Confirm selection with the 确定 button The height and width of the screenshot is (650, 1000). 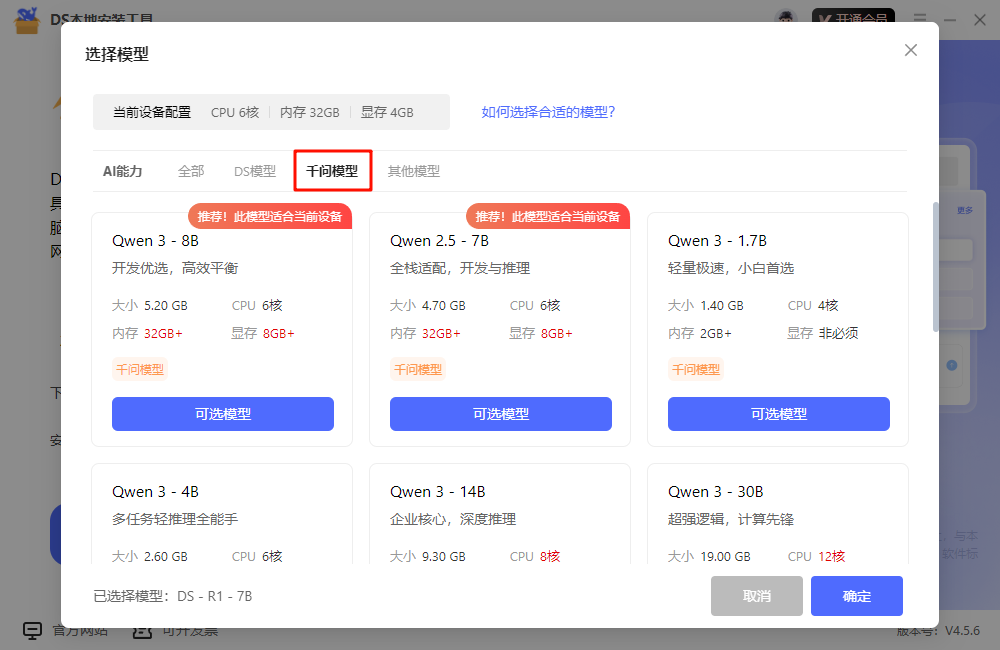pos(856,596)
